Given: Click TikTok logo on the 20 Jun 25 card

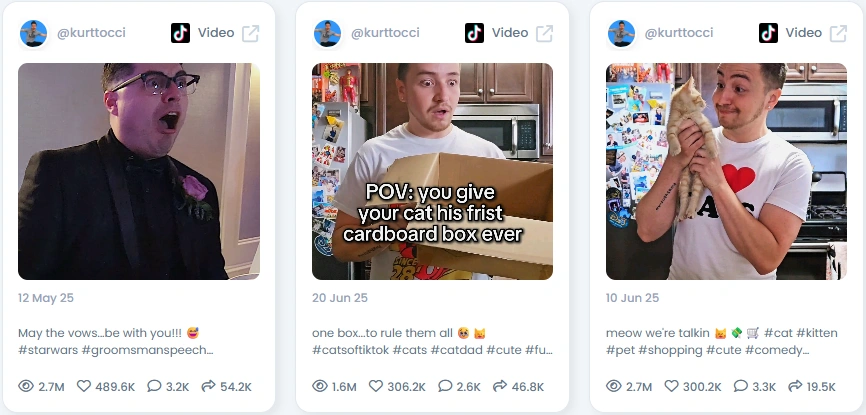Looking at the screenshot, I should tap(474, 33).
